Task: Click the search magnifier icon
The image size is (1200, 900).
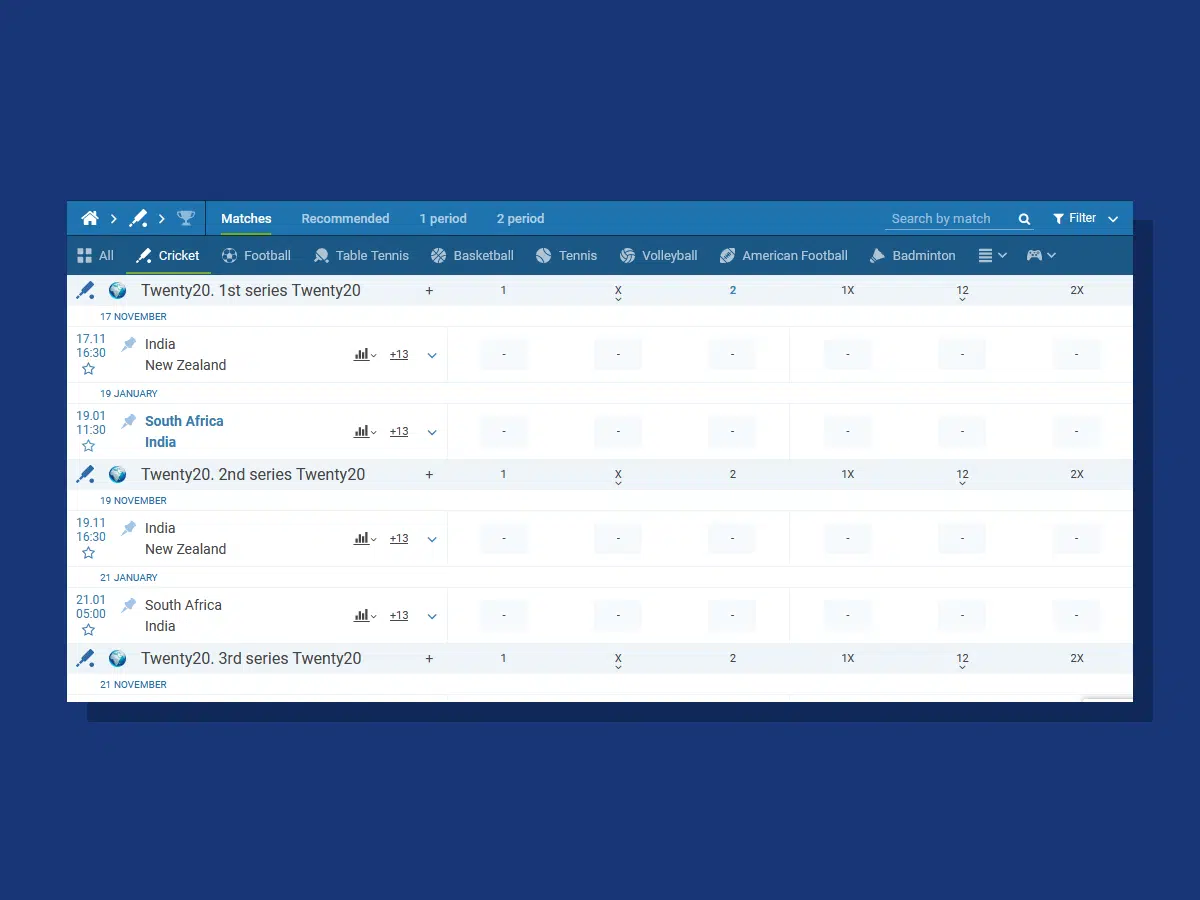Action: (x=1024, y=219)
